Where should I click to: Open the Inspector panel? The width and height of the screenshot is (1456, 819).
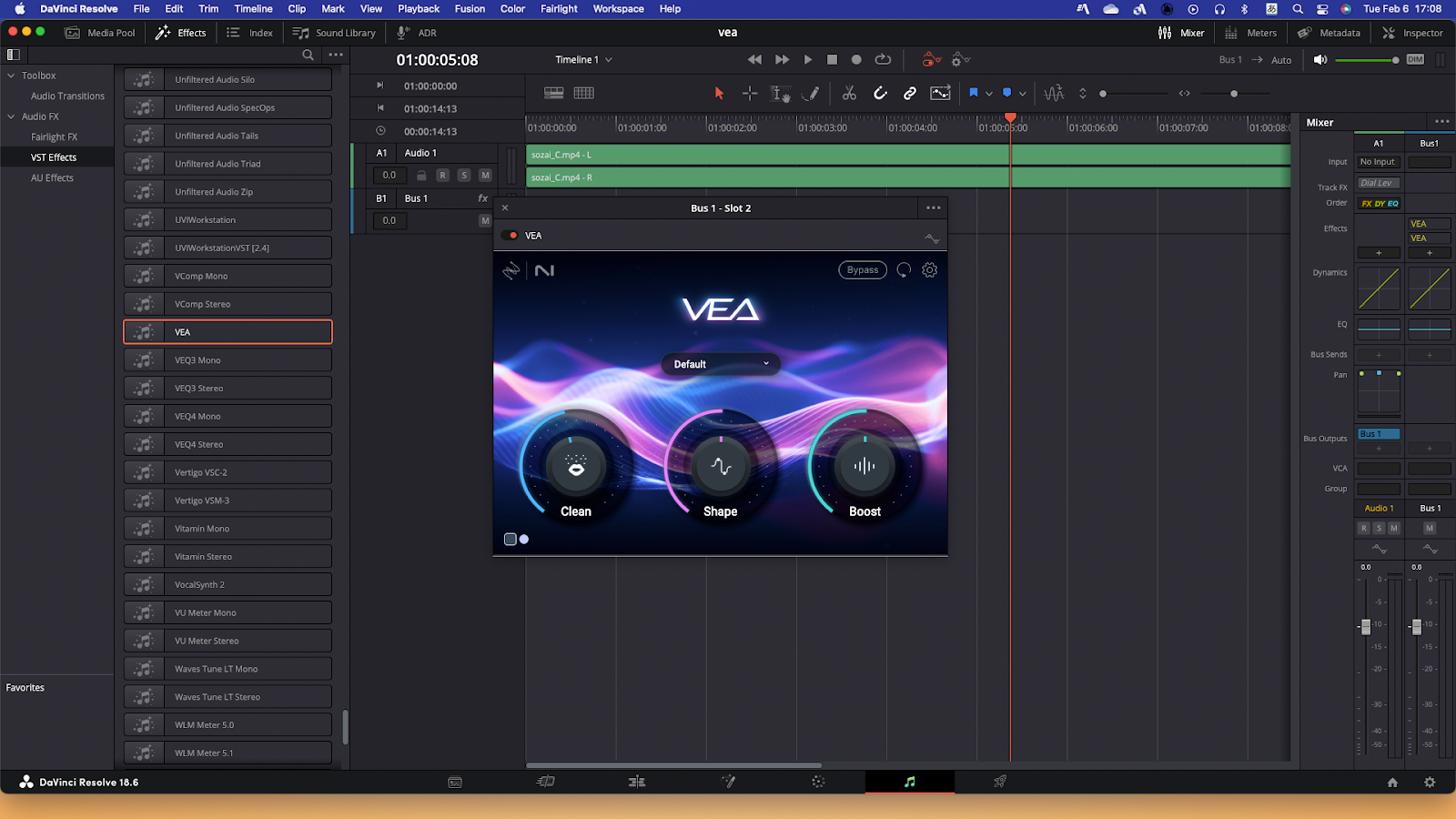[1412, 33]
